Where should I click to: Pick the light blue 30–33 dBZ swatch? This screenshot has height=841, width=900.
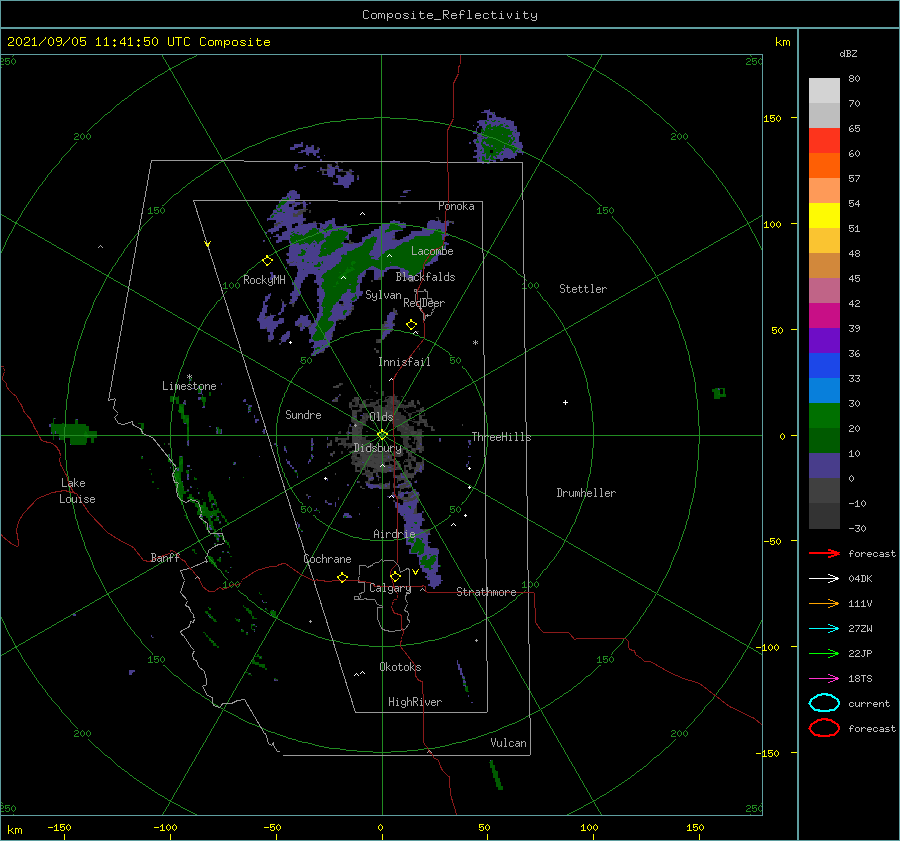tap(824, 390)
